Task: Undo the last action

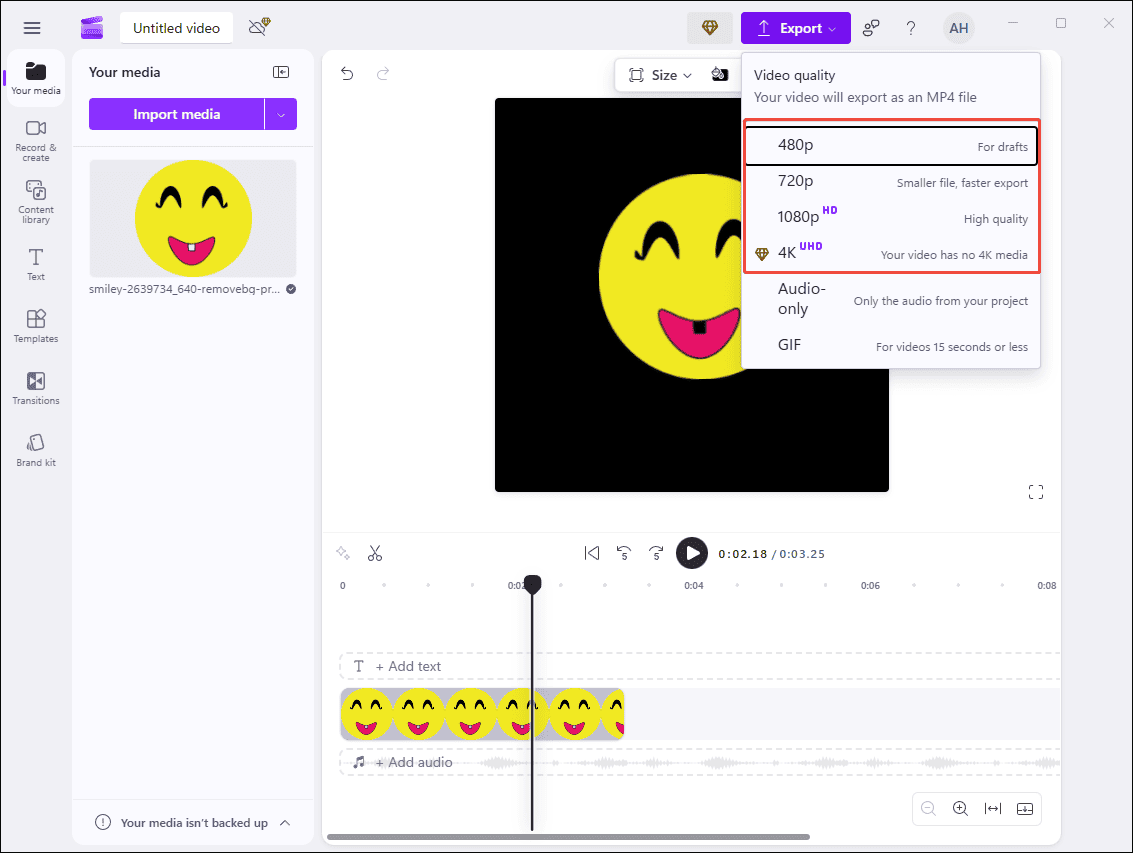Action: point(347,74)
